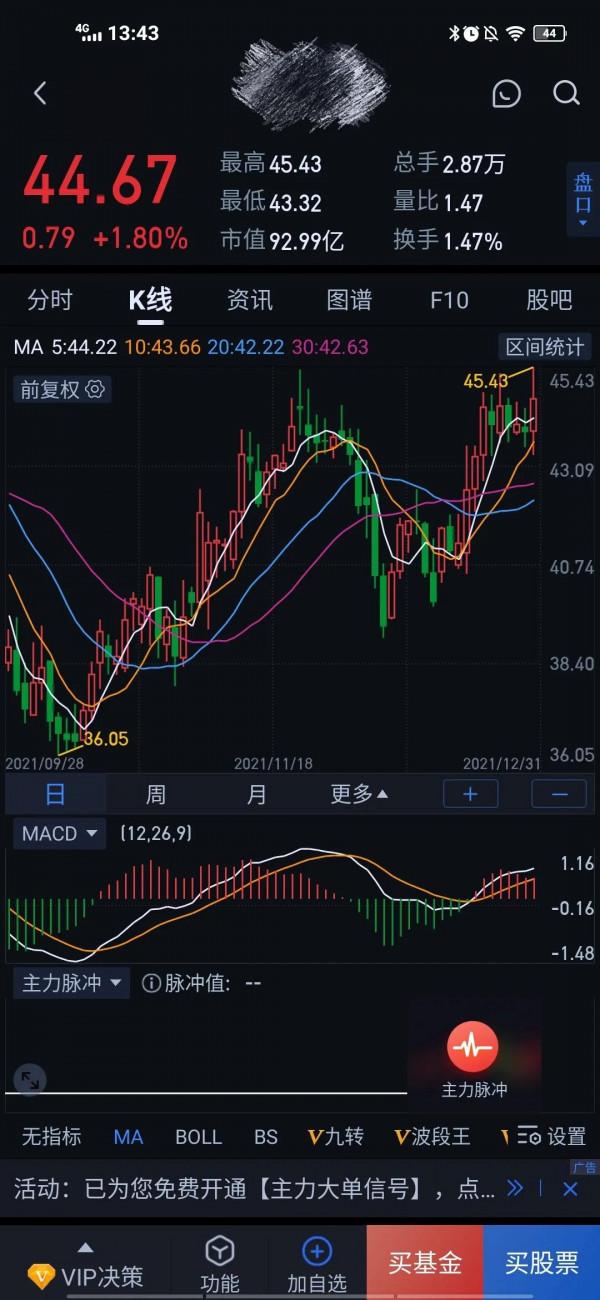The width and height of the screenshot is (600, 1300).
Task: Tap the 36.05 low marker on chart
Action: click(x=105, y=739)
